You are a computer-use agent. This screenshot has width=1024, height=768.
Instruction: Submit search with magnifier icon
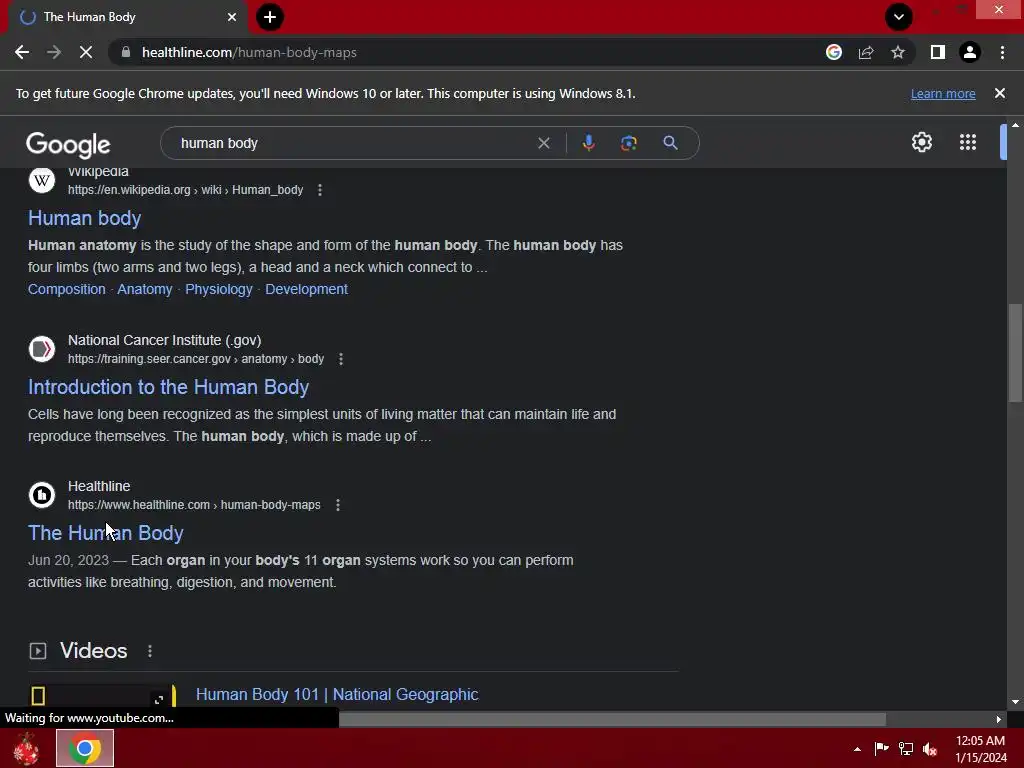click(670, 143)
